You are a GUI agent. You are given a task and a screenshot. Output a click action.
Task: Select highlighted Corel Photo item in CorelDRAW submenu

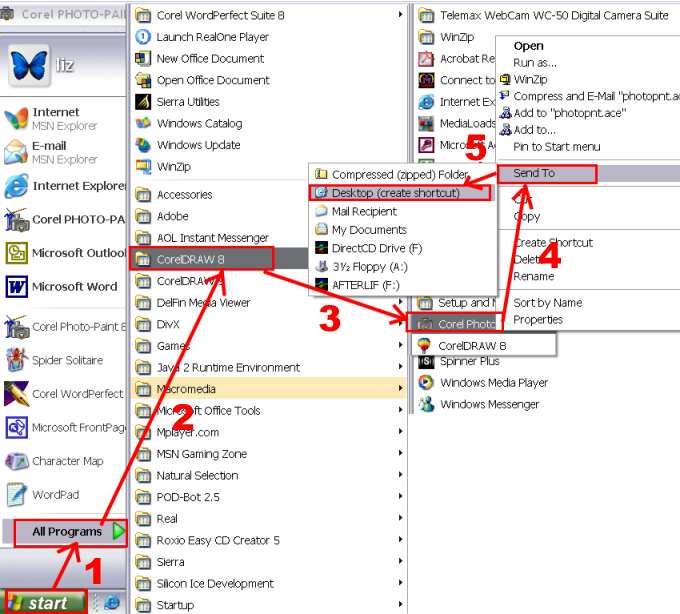point(454,324)
